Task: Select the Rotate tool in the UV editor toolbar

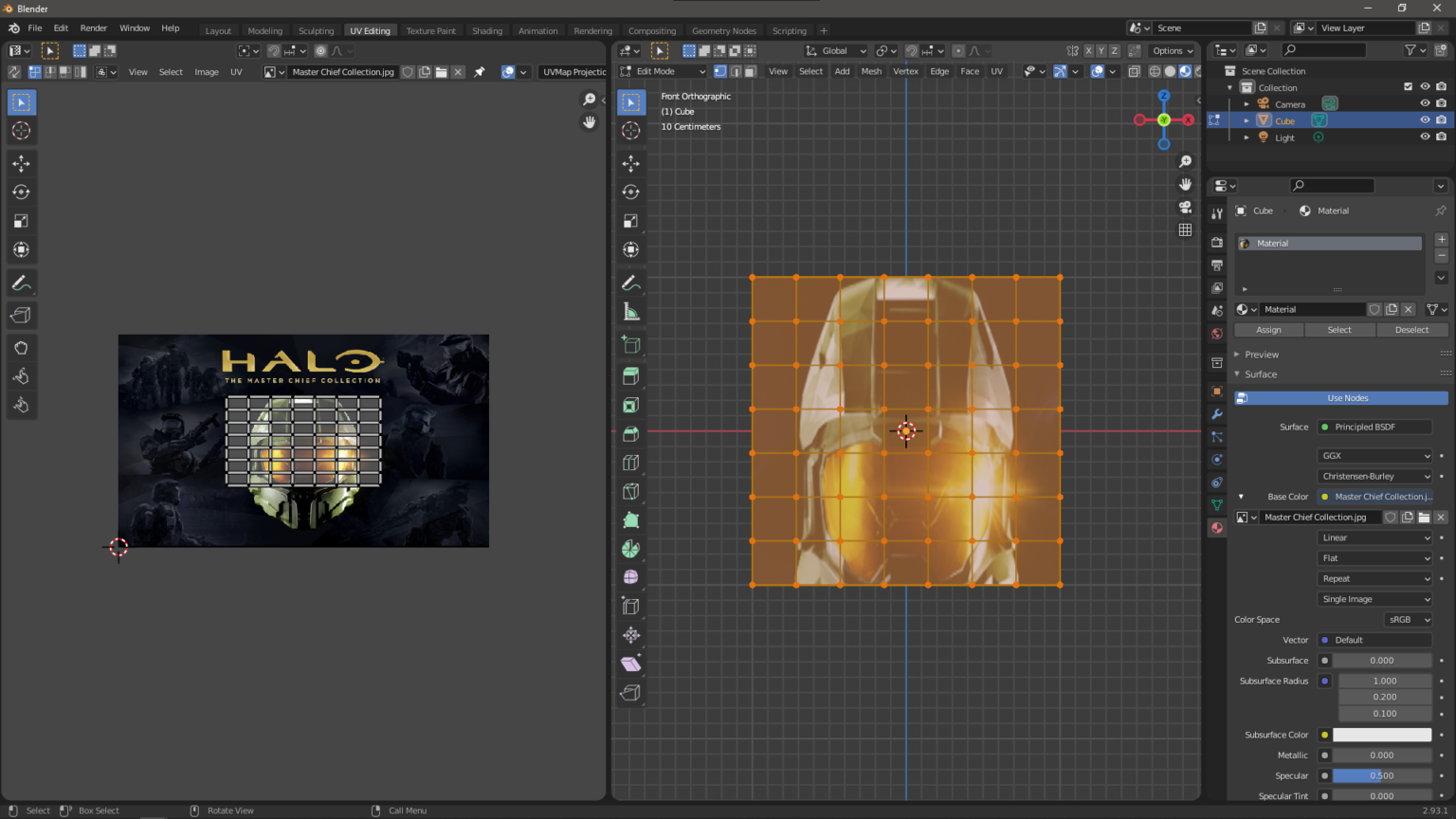Action: 21,191
